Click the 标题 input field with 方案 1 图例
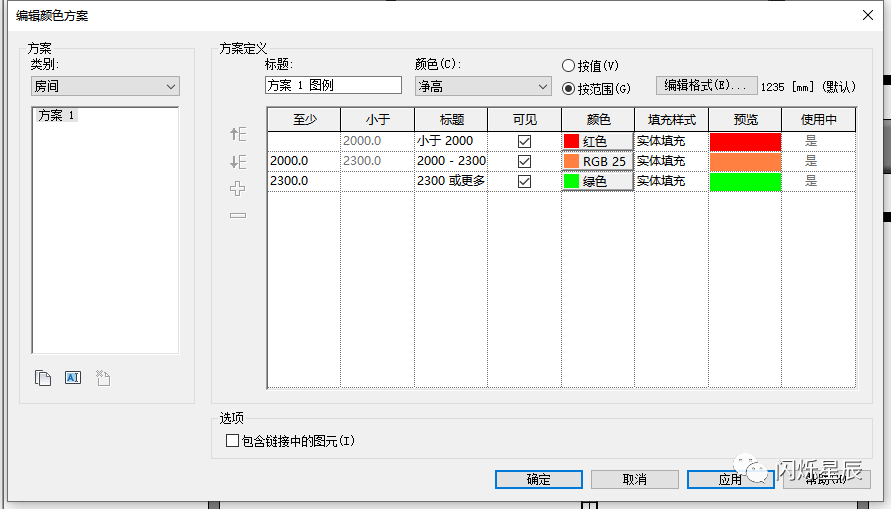 pos(334,85)
